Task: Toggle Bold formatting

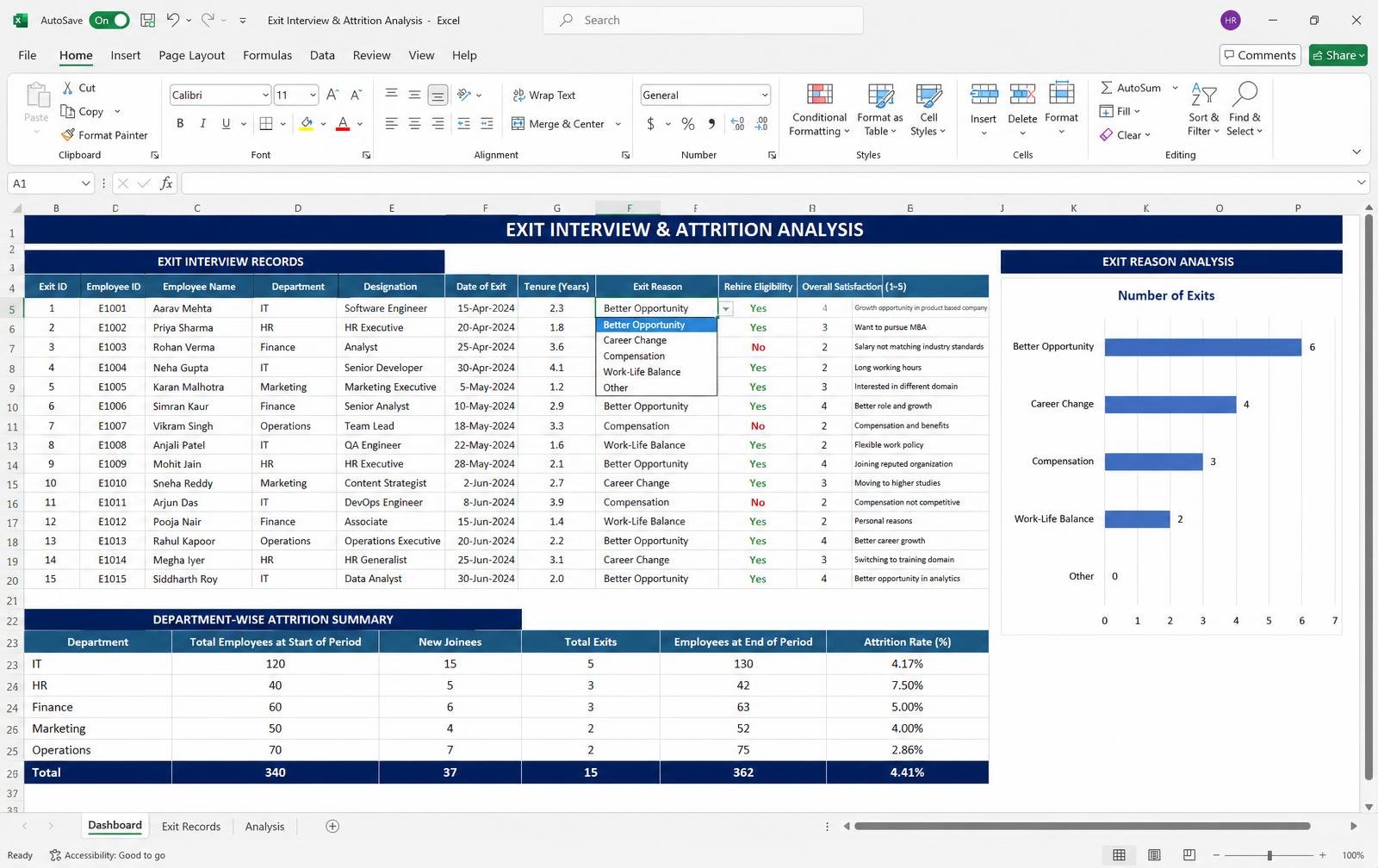Action: tap(180, 124)
